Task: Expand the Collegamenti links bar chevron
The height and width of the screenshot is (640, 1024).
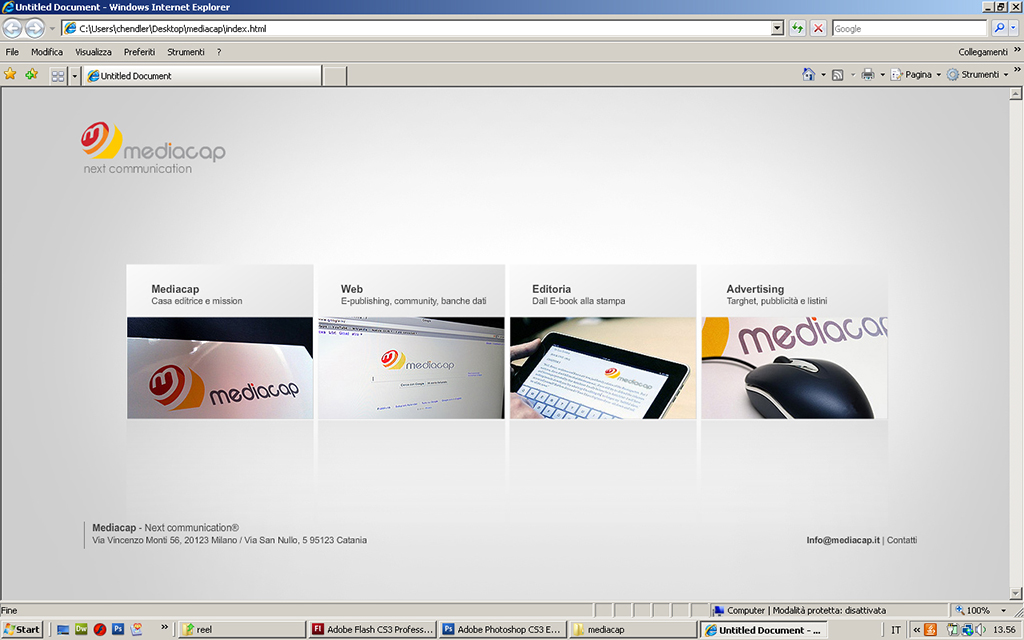Action: click(x=1017, y=50)
